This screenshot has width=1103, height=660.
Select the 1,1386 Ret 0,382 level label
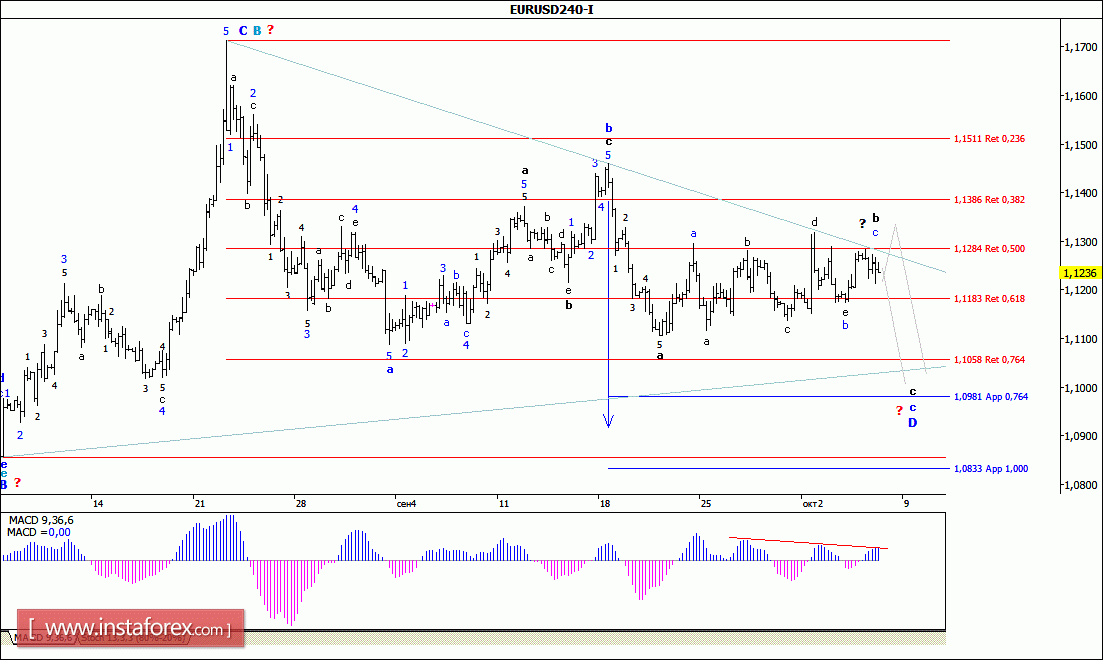[989, 200]
